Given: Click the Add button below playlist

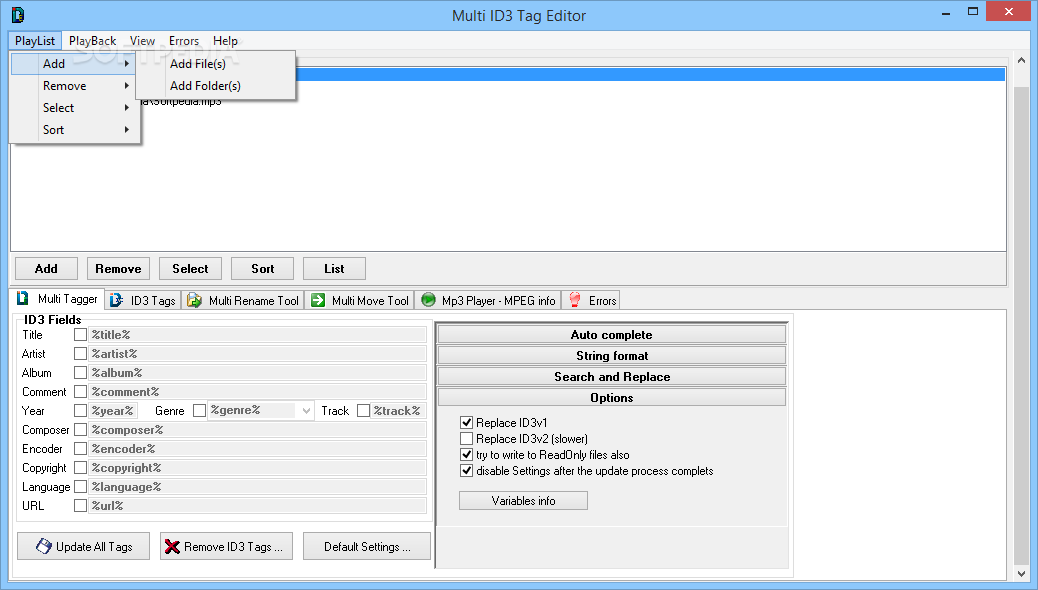Looking at the screenshot, I should click(x=46, y=269).
